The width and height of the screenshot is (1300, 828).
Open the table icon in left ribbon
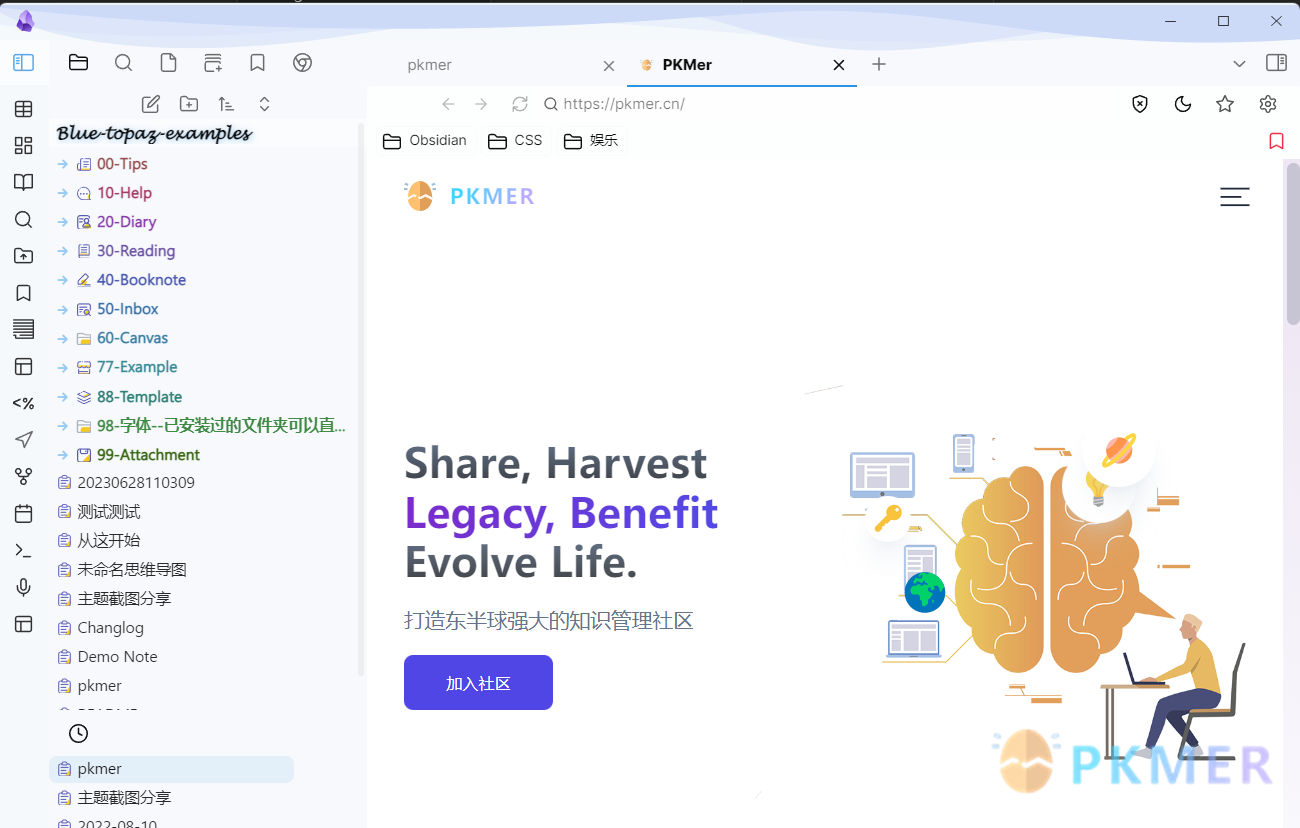coord(23,109)
